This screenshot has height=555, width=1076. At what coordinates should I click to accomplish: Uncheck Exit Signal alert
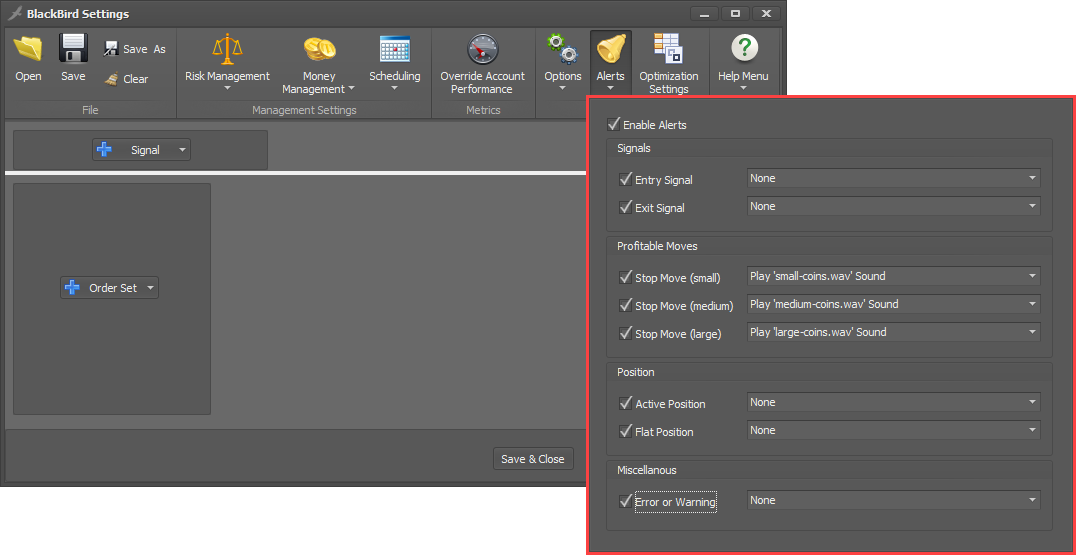[625, 207]
